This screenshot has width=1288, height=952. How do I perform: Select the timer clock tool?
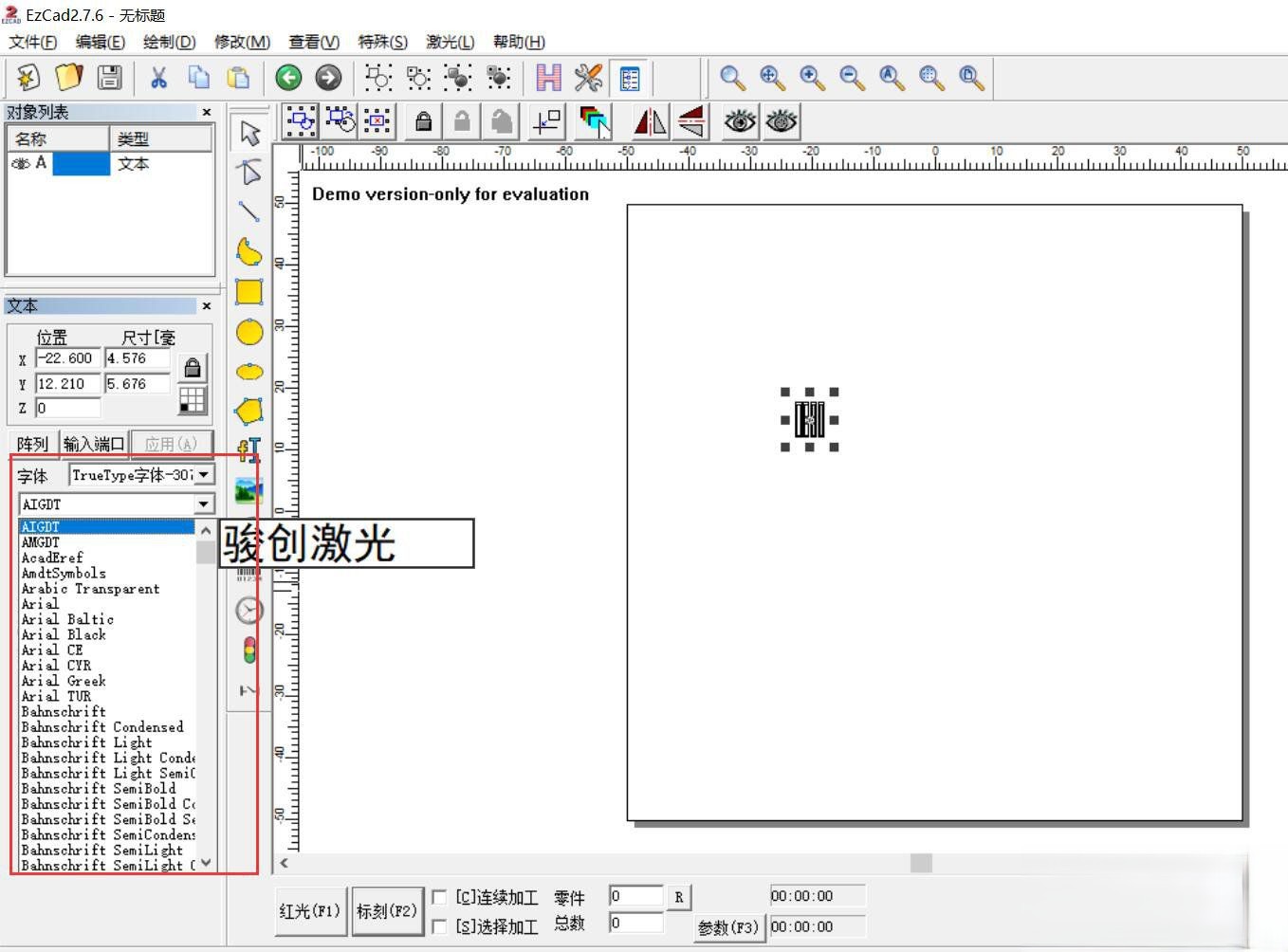[249, 610]
